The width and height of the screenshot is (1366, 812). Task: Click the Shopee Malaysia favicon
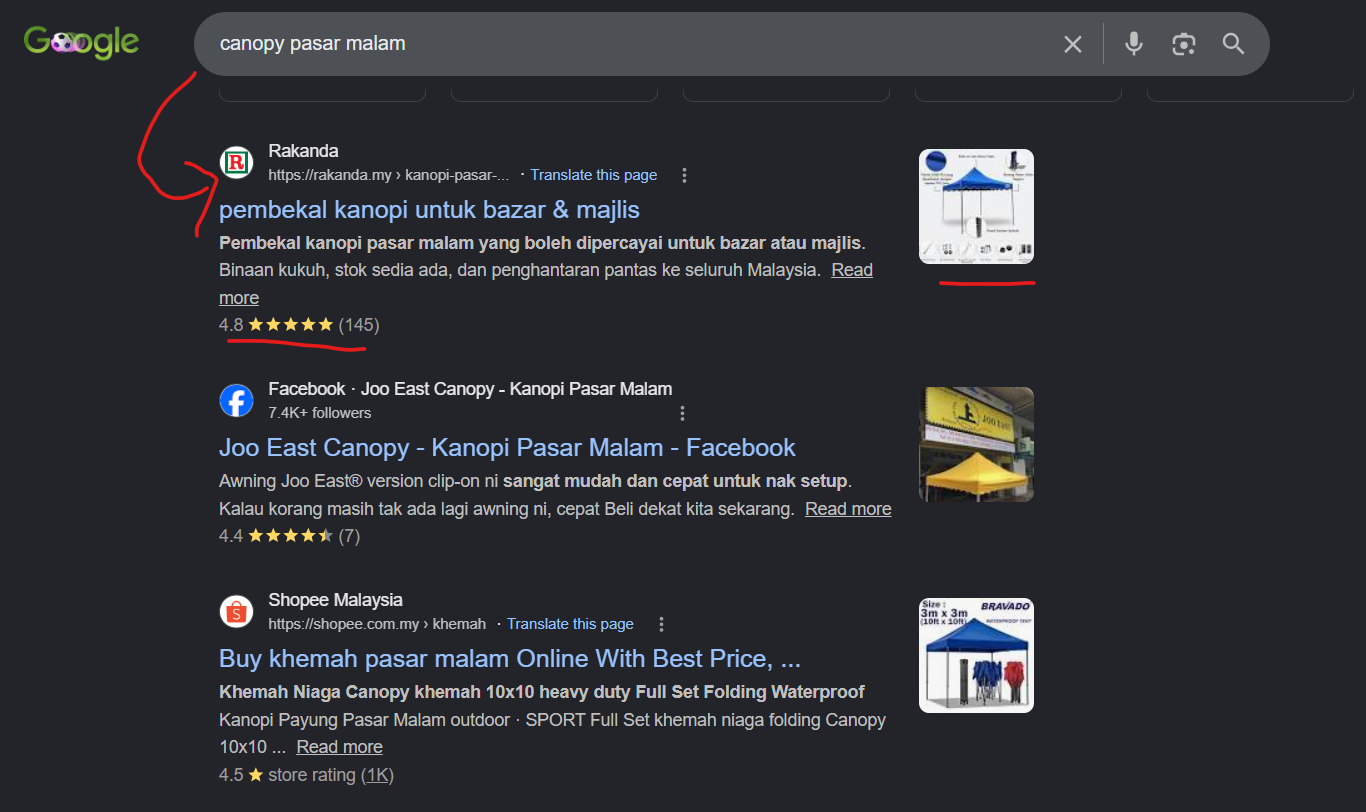(x=236, y=611)
